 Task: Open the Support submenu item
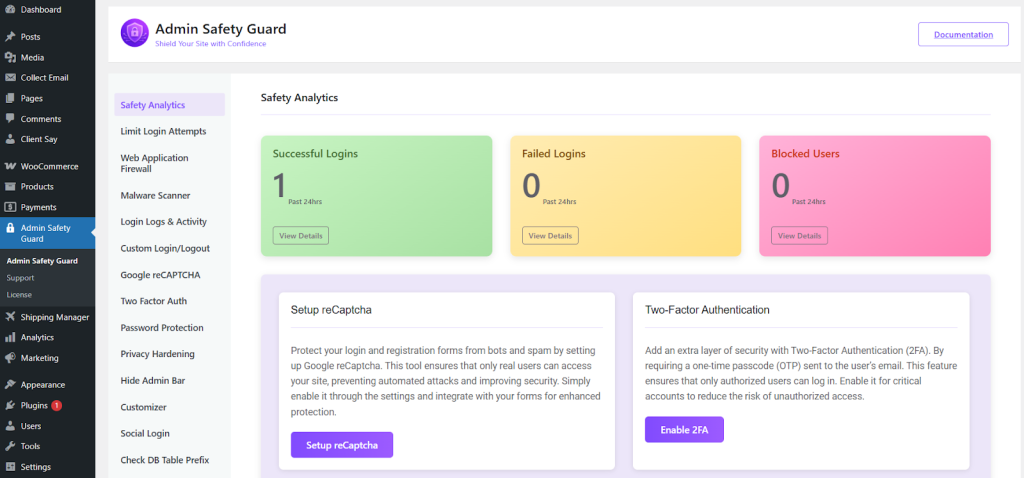tap(20, 278)
